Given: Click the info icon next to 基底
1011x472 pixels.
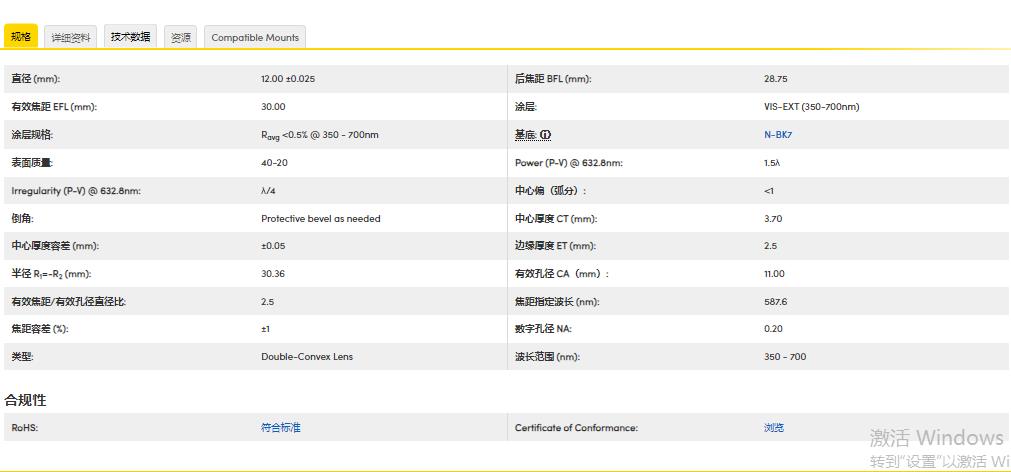Looking at the screenshot, I should coord(547,135).
